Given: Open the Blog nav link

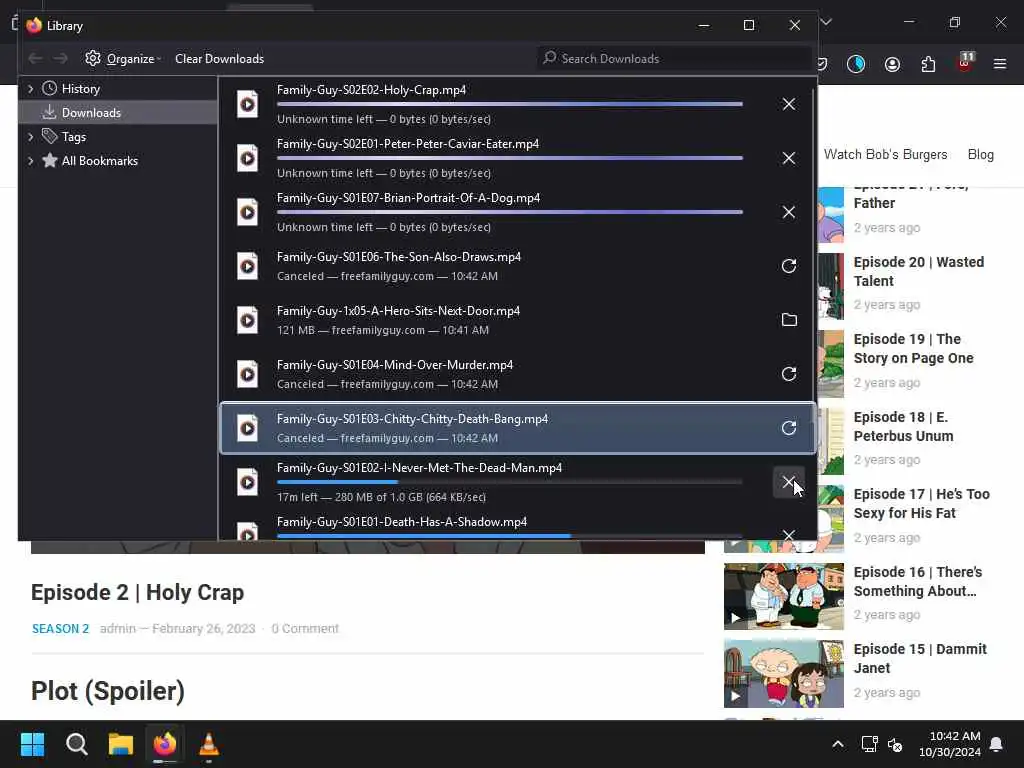Looking at the screenshot, I should (980, 155).
